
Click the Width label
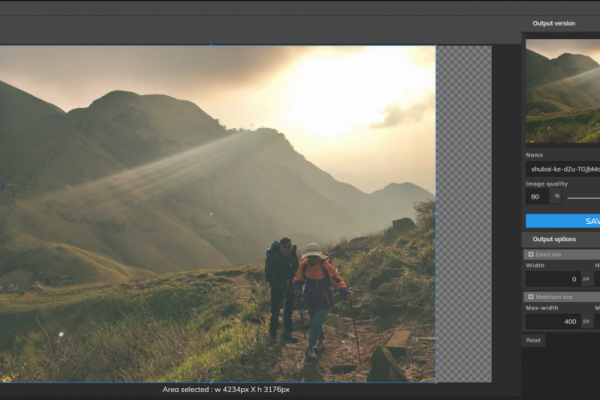click(x=535, y=265)
